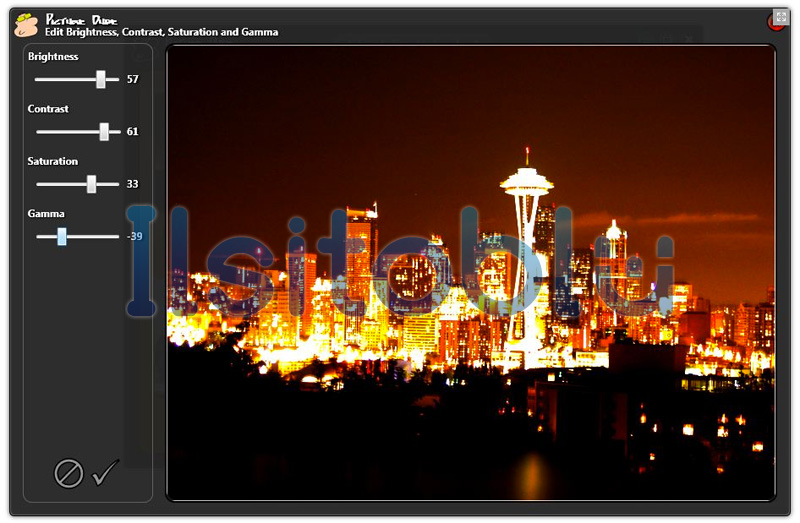Select the Saturation slider handle
This screenshot has width=800, height=523.
pos(91,184)
